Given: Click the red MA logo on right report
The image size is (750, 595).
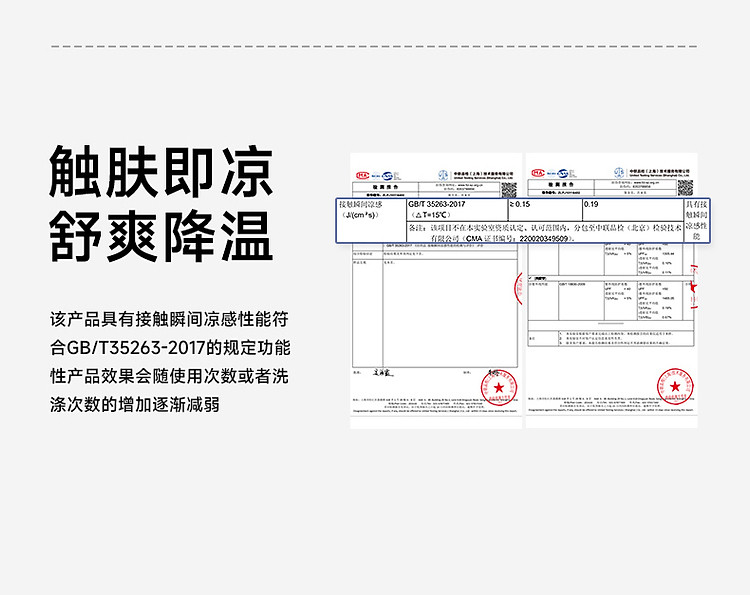Looking at the screenshot, I should [x=538, y=174].
